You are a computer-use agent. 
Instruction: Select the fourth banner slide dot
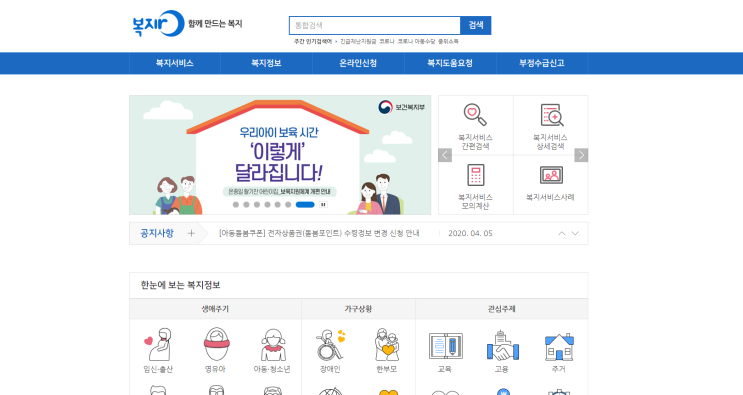click(267, 205)
